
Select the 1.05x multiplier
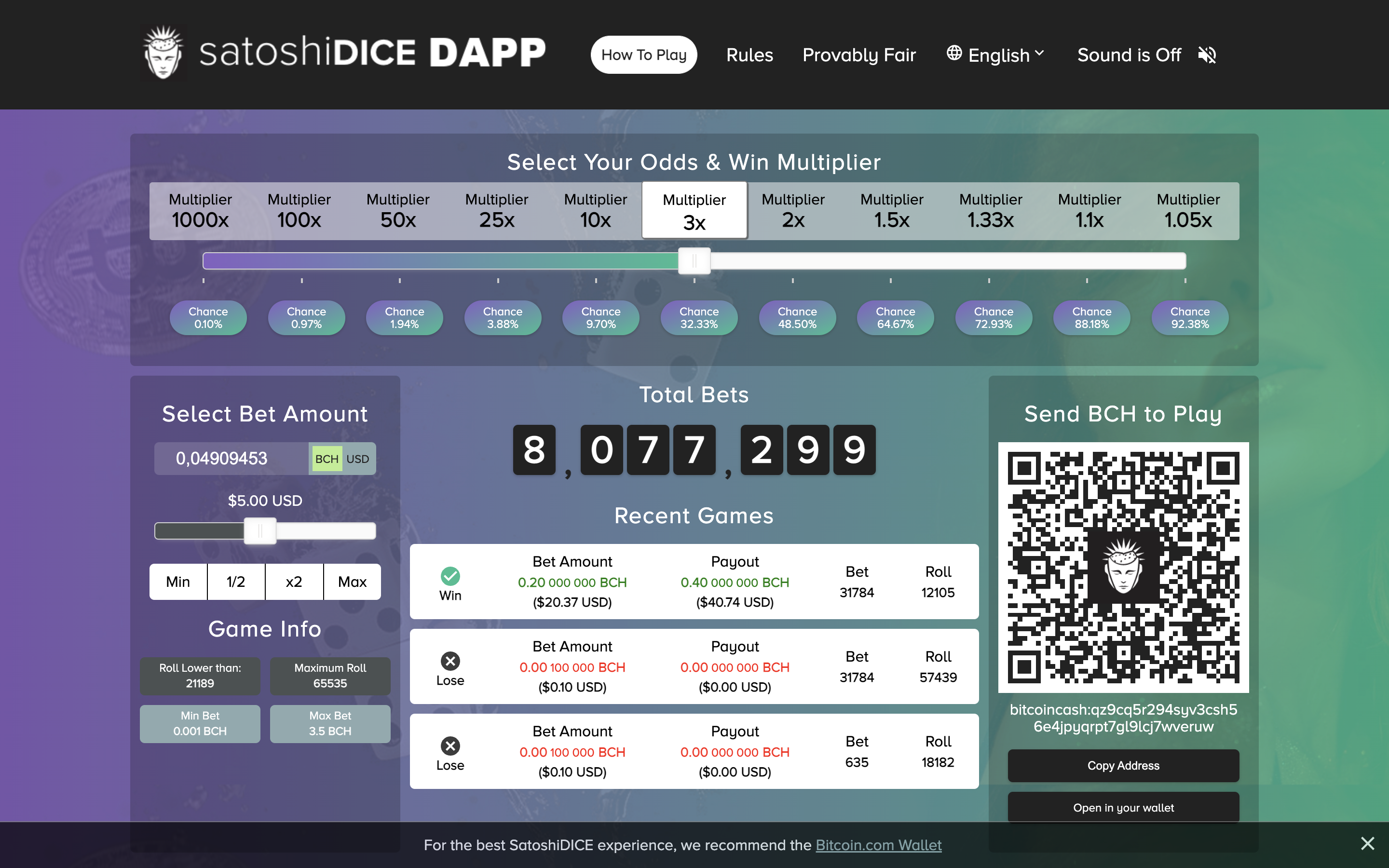pyautogui.click(x=1188, y=211)
